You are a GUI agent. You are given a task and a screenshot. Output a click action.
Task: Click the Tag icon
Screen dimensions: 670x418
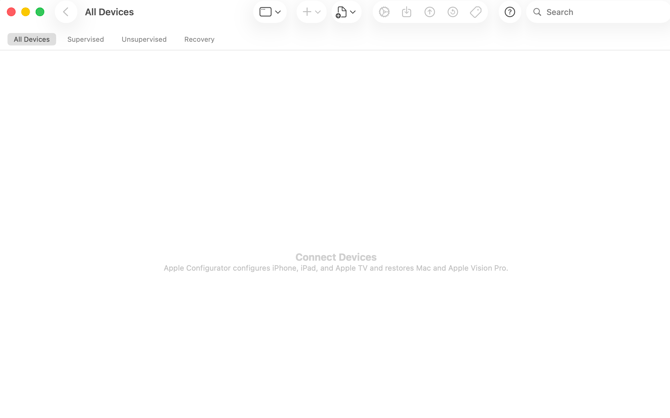476,12
